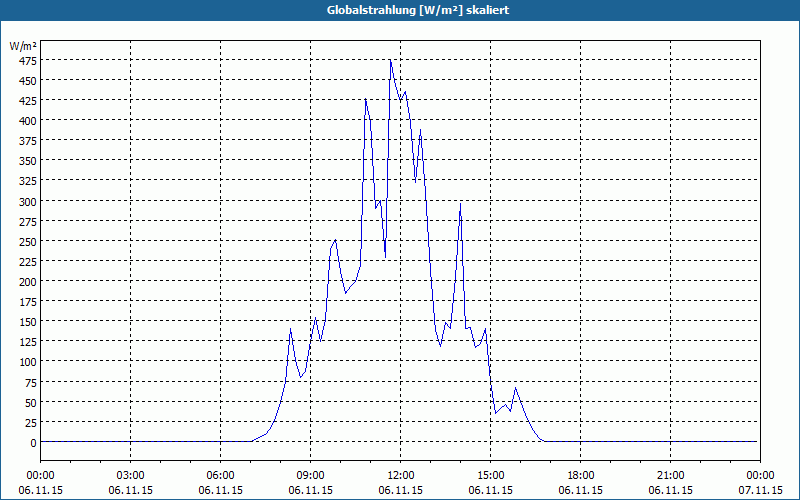Screen dimensions: 800x500
Task: Click the 03:00 time axis label
Action: [x=131, y=476]
